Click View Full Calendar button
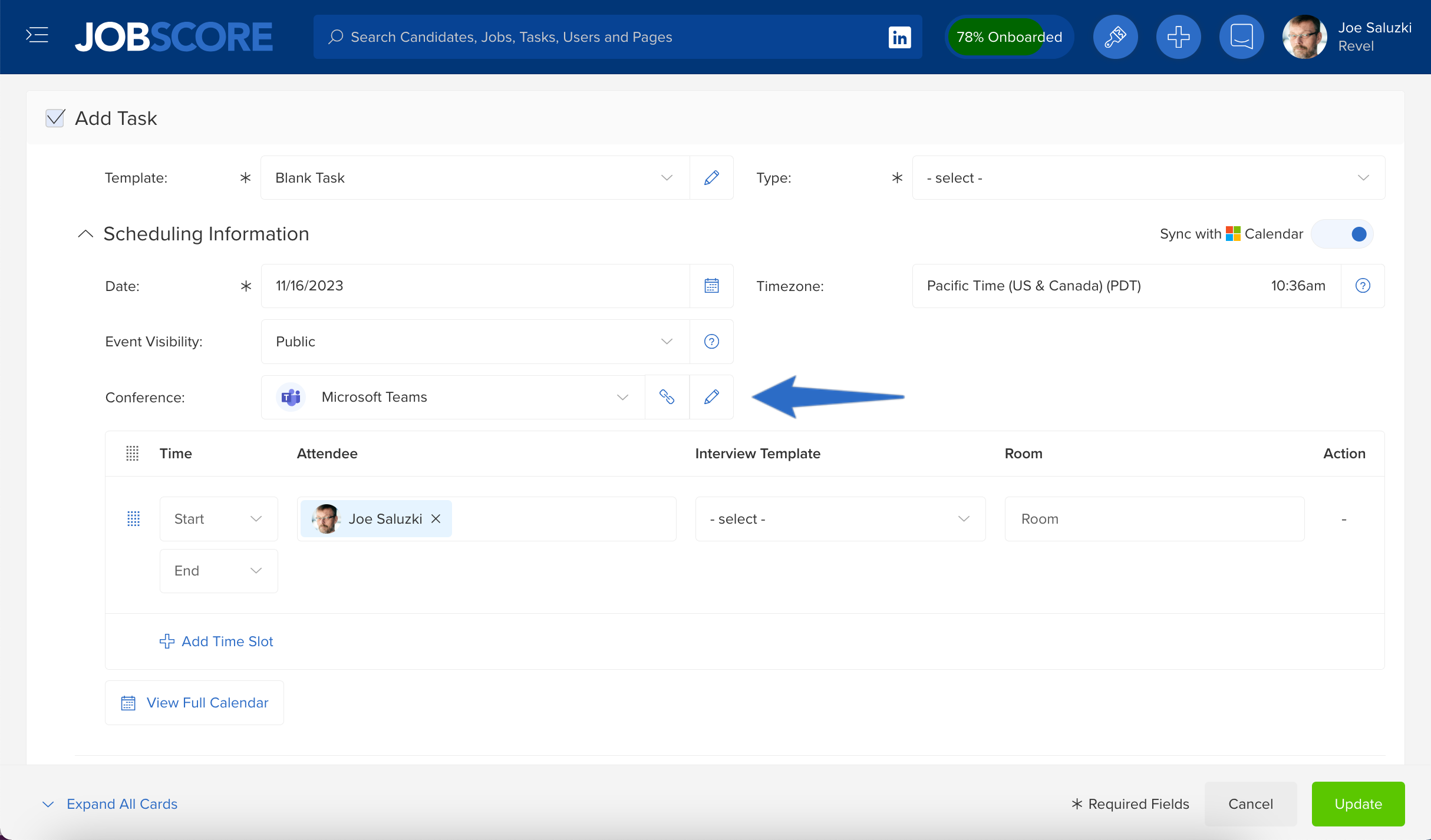Viewport: 1431px width, 840px height. [x=194, y=703]
